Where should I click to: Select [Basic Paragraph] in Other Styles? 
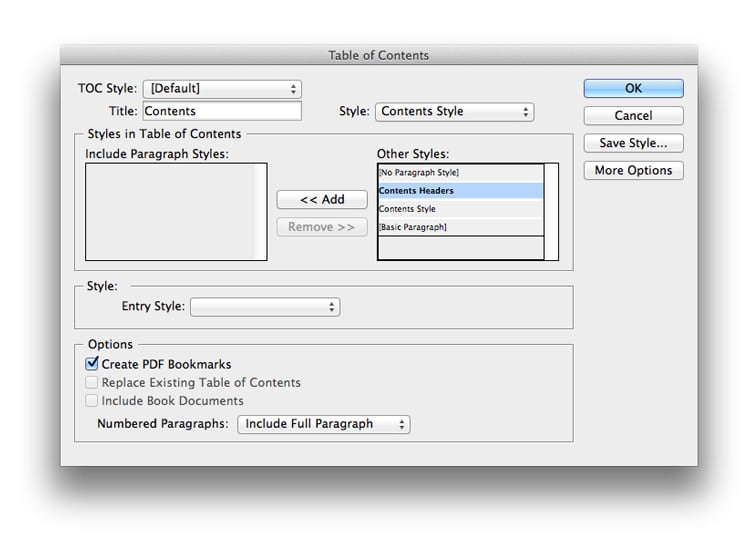(461, 227)
